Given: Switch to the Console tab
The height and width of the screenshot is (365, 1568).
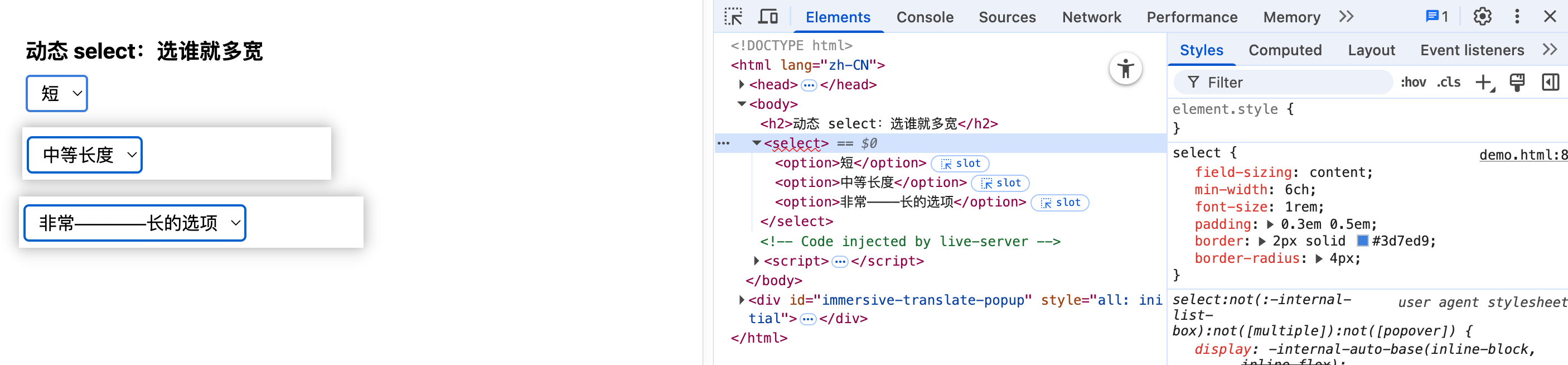Looking at the screenshot, I should point(925,17).
